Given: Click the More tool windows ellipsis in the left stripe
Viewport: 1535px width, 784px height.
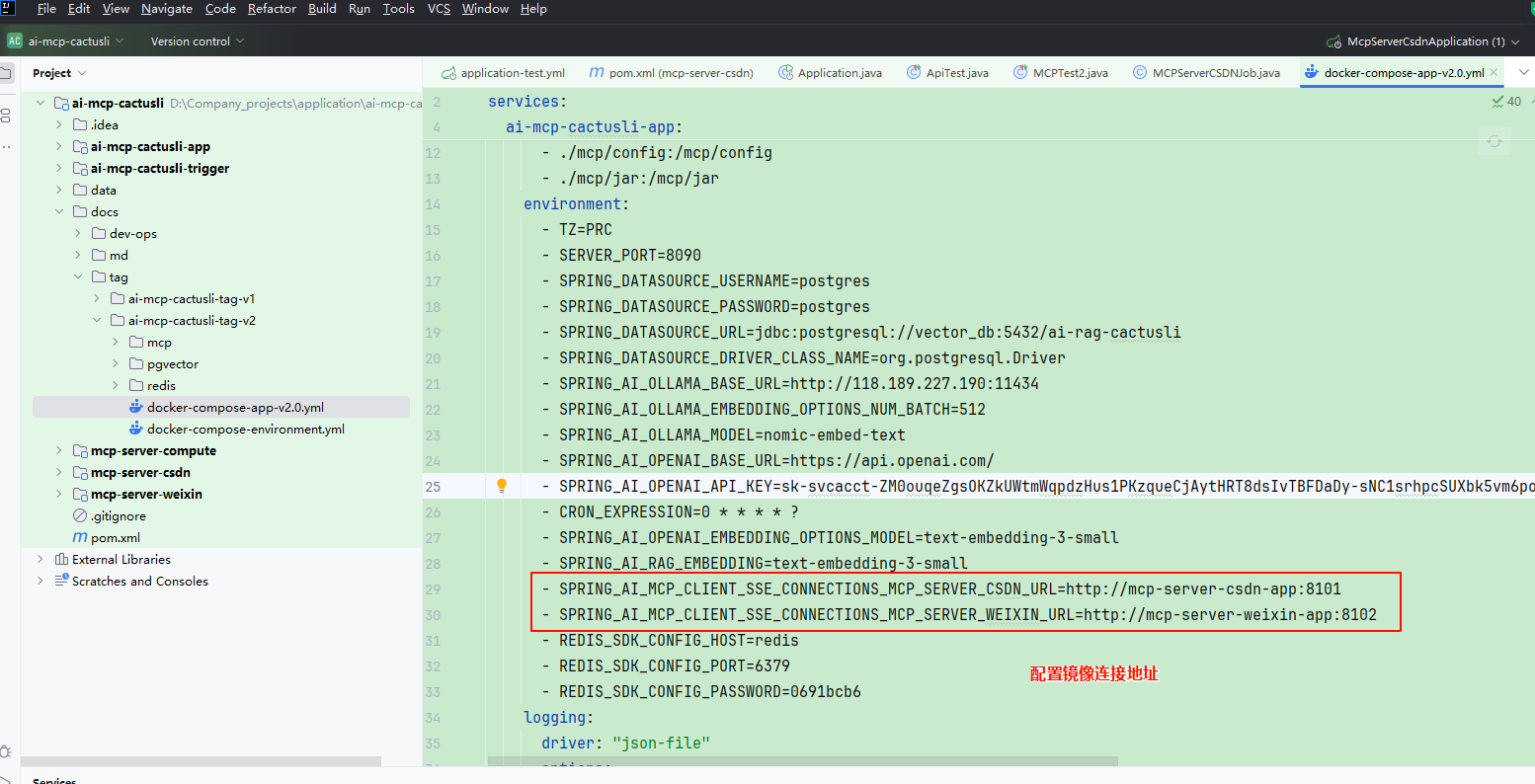Looking at the screenshot, I should coord(6,147).
